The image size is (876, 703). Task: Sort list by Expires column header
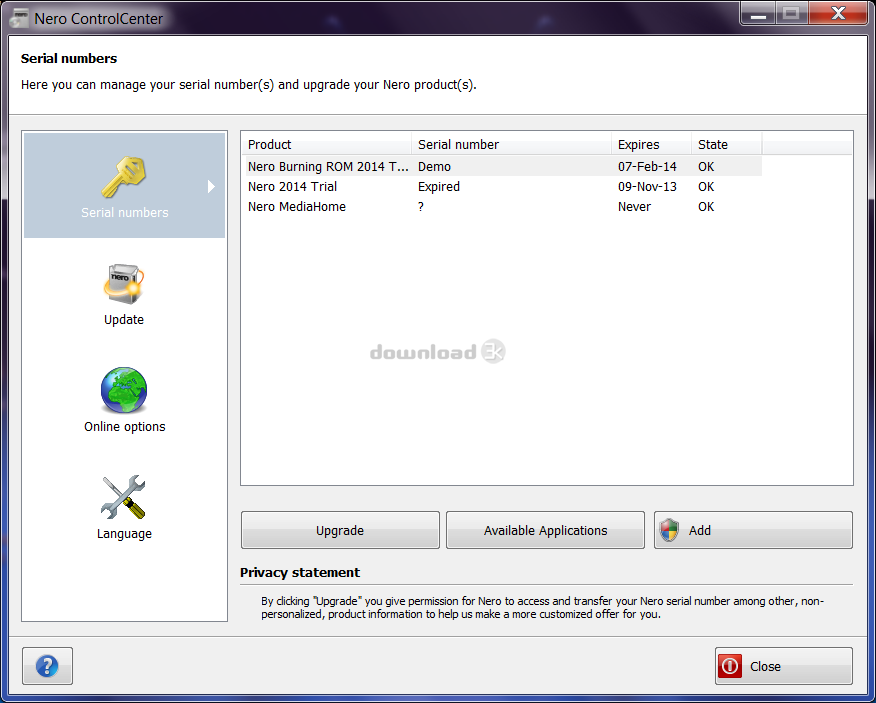[650, 145]
